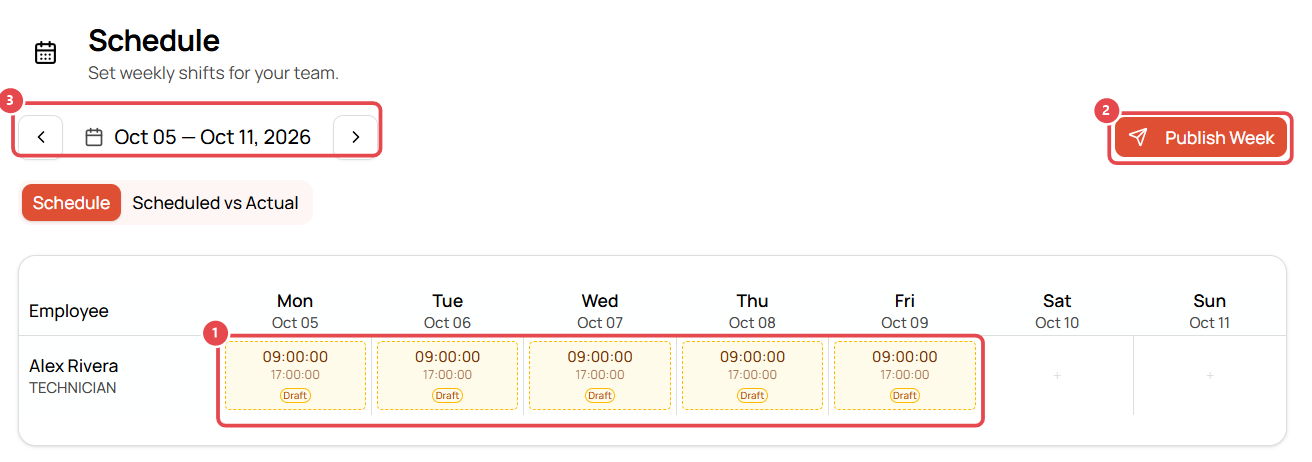Click the Thu Oct 08 column header
Viewport: 1312px width, 462px height.
pos(752,311)
